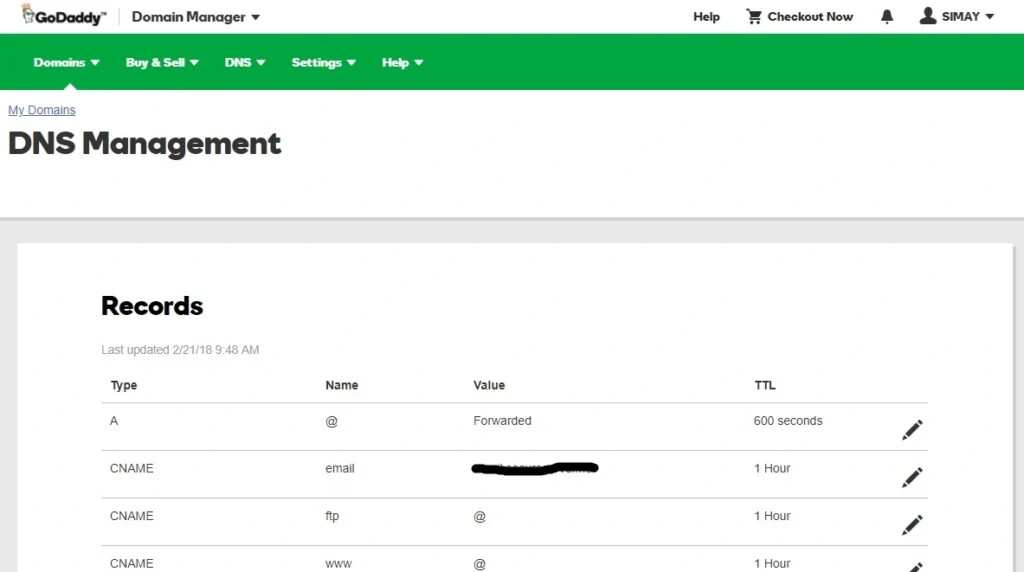Image resolution: width=1024 pixels, height=572 pixels.
Task: Click the user profile avatar icon
Action: click(x=927, y=16)
